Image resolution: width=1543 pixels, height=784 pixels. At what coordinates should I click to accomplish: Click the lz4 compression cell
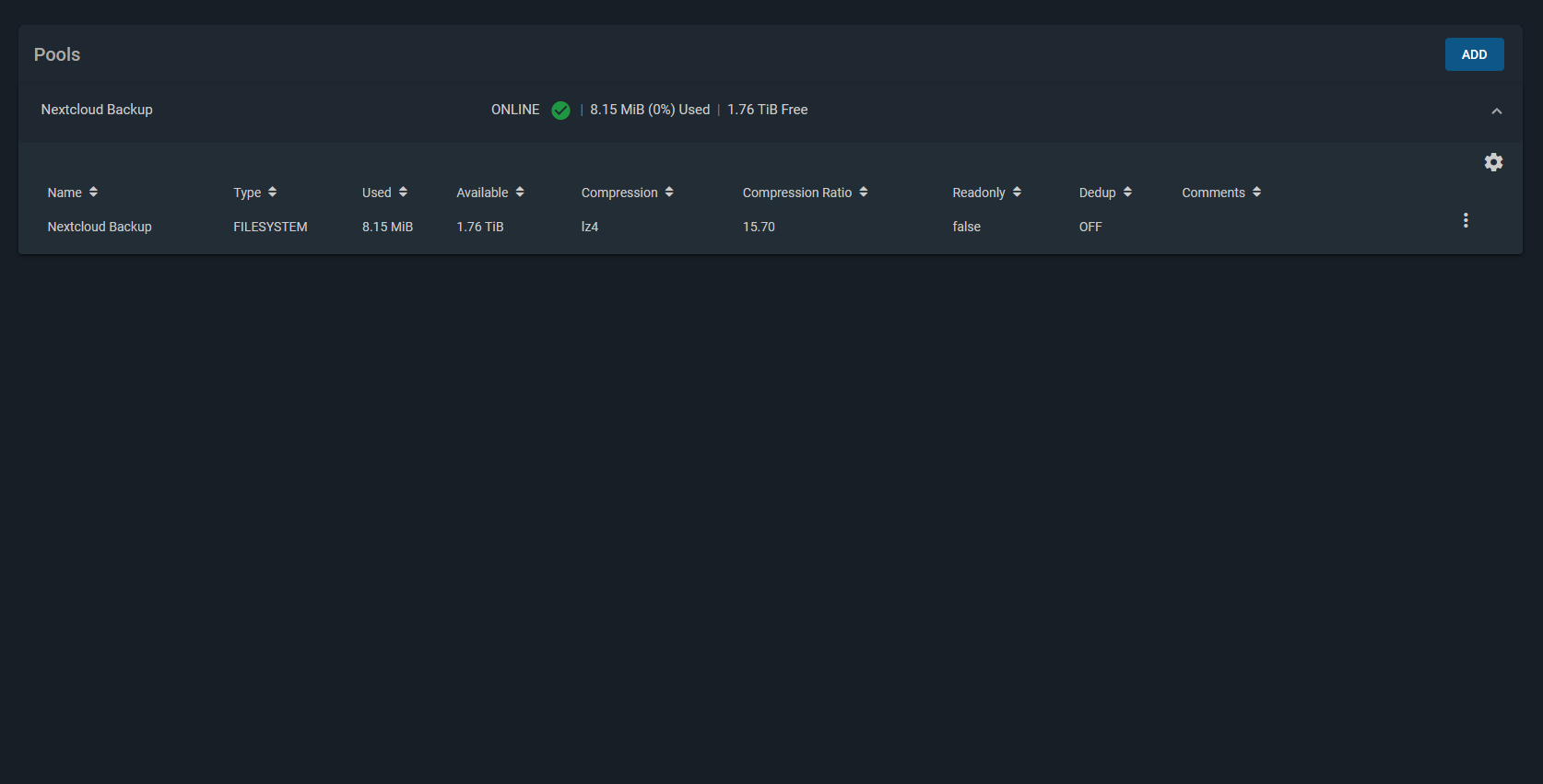[x=590, y=227]
